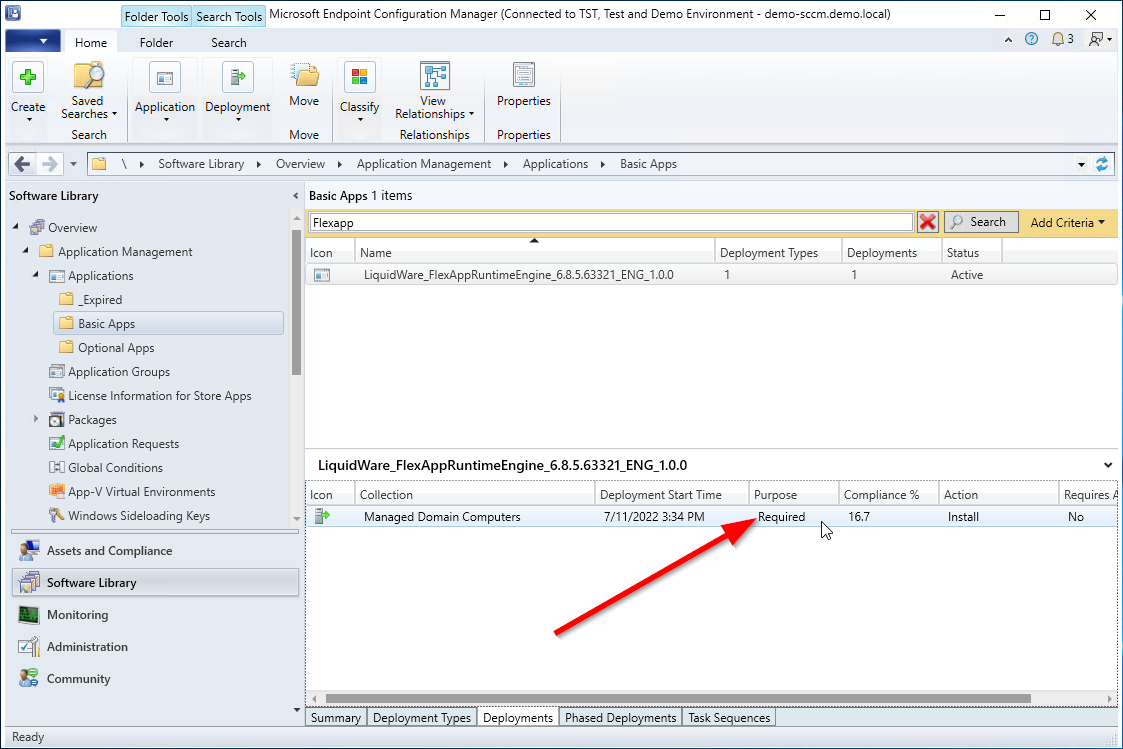
Task: Click the Flexapp search input field
Action: coord(610,222)
